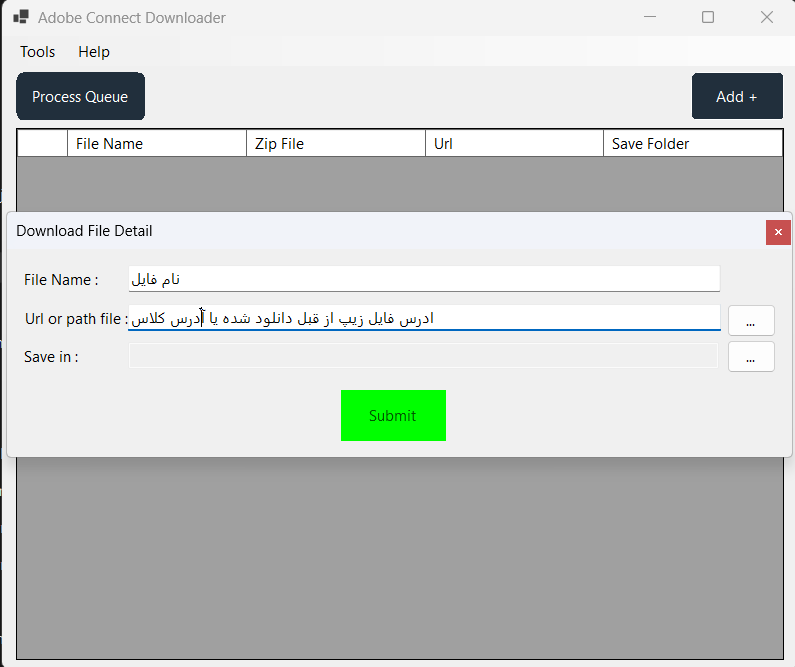
Task: Click the Save in path field
Action: [423, 355]
